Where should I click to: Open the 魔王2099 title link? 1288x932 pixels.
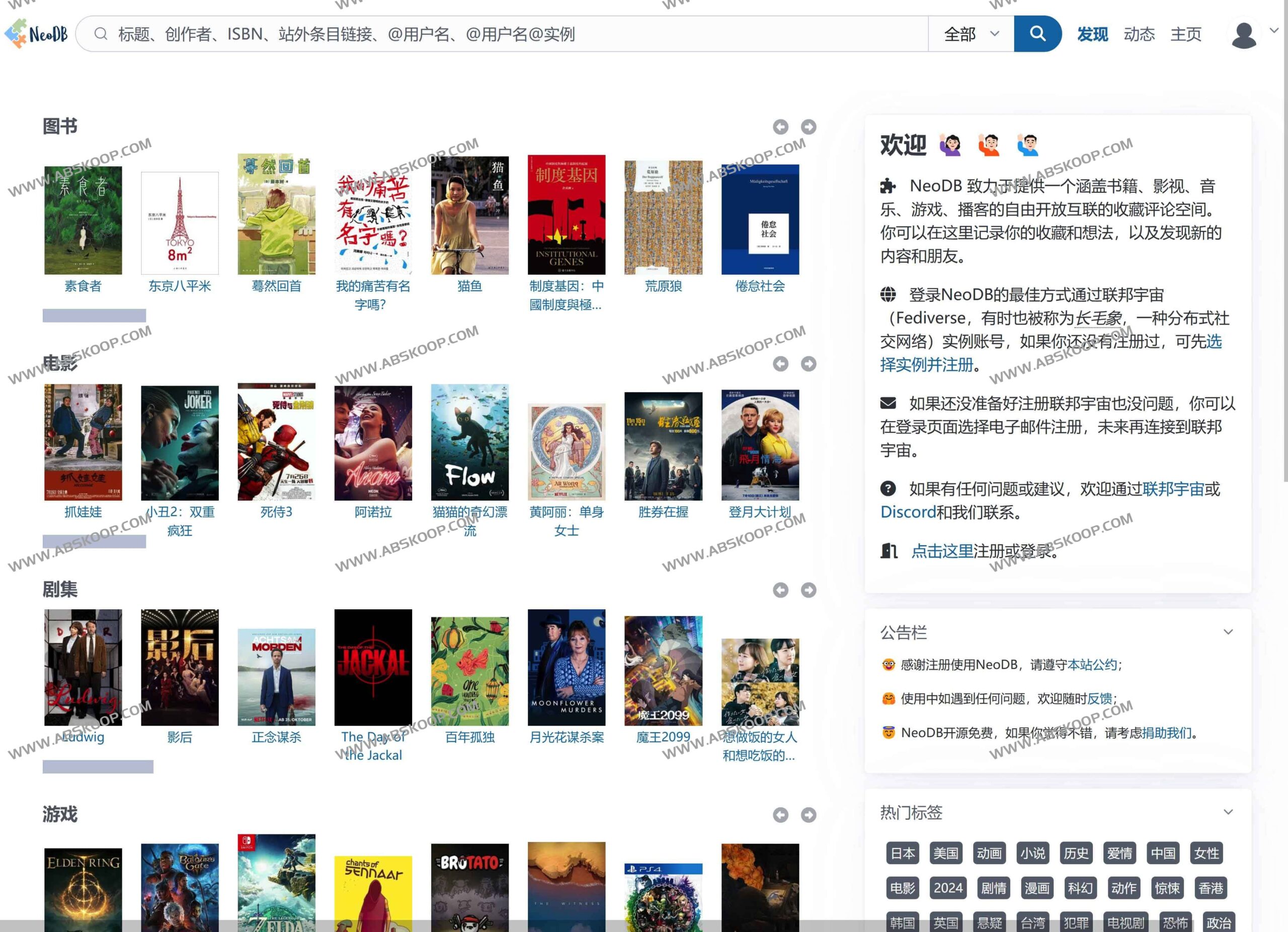[x=663, y=737]
